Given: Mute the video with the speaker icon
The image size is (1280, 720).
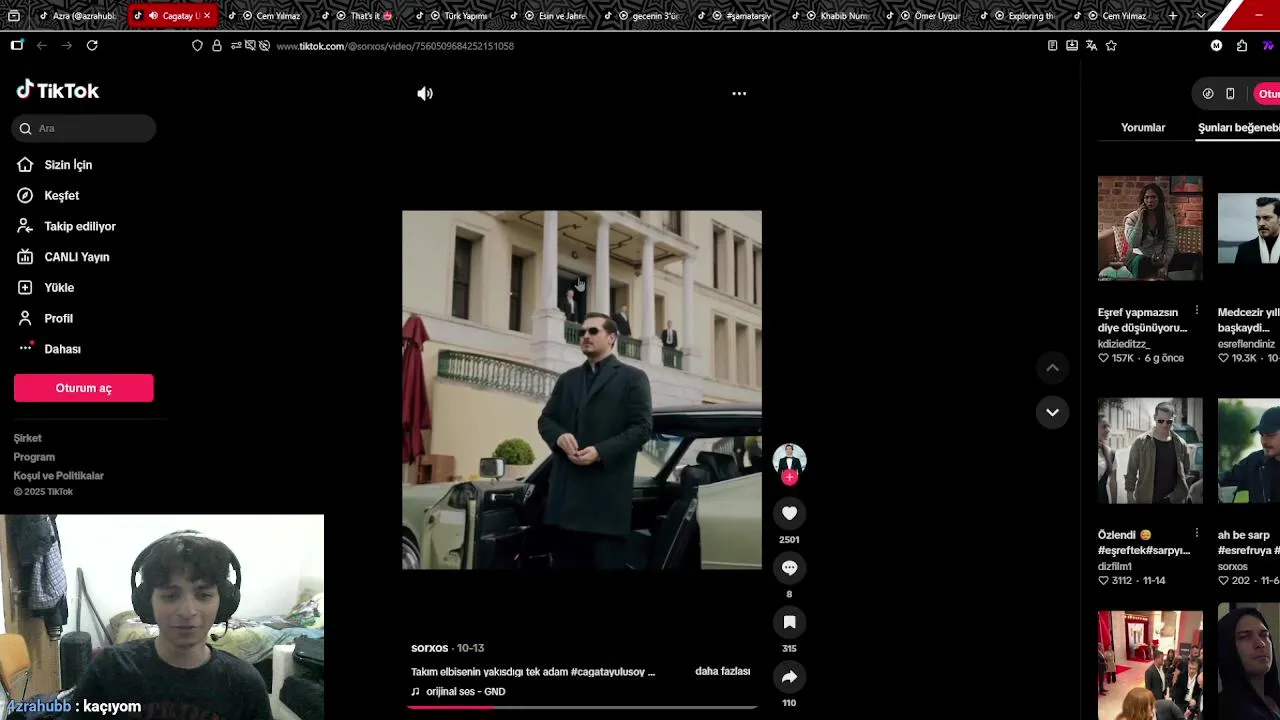Looking at the screenshot, I should tap(425, 93).
